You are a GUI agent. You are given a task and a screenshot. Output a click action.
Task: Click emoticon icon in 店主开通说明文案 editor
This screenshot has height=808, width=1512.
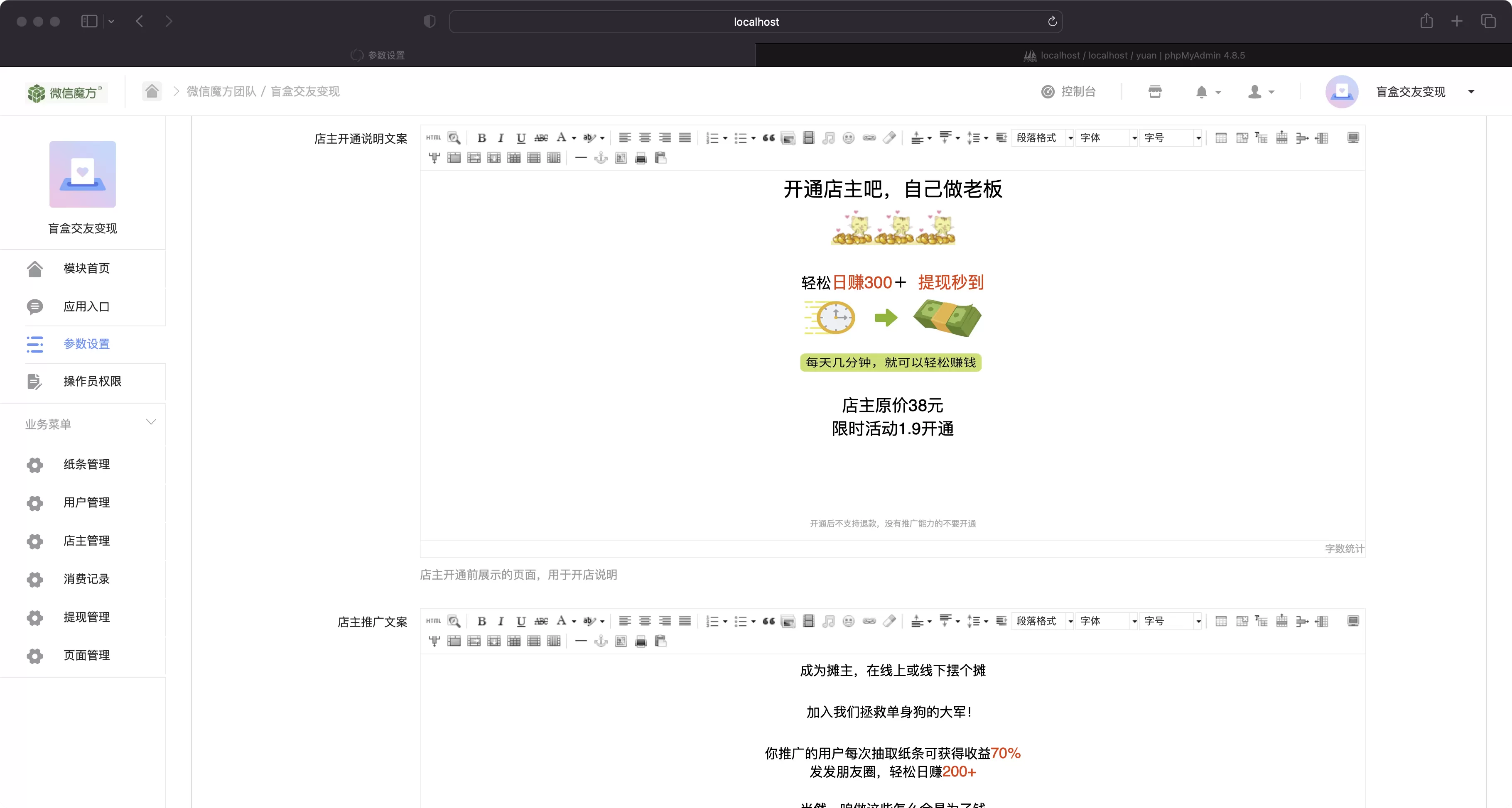point(848,138)
